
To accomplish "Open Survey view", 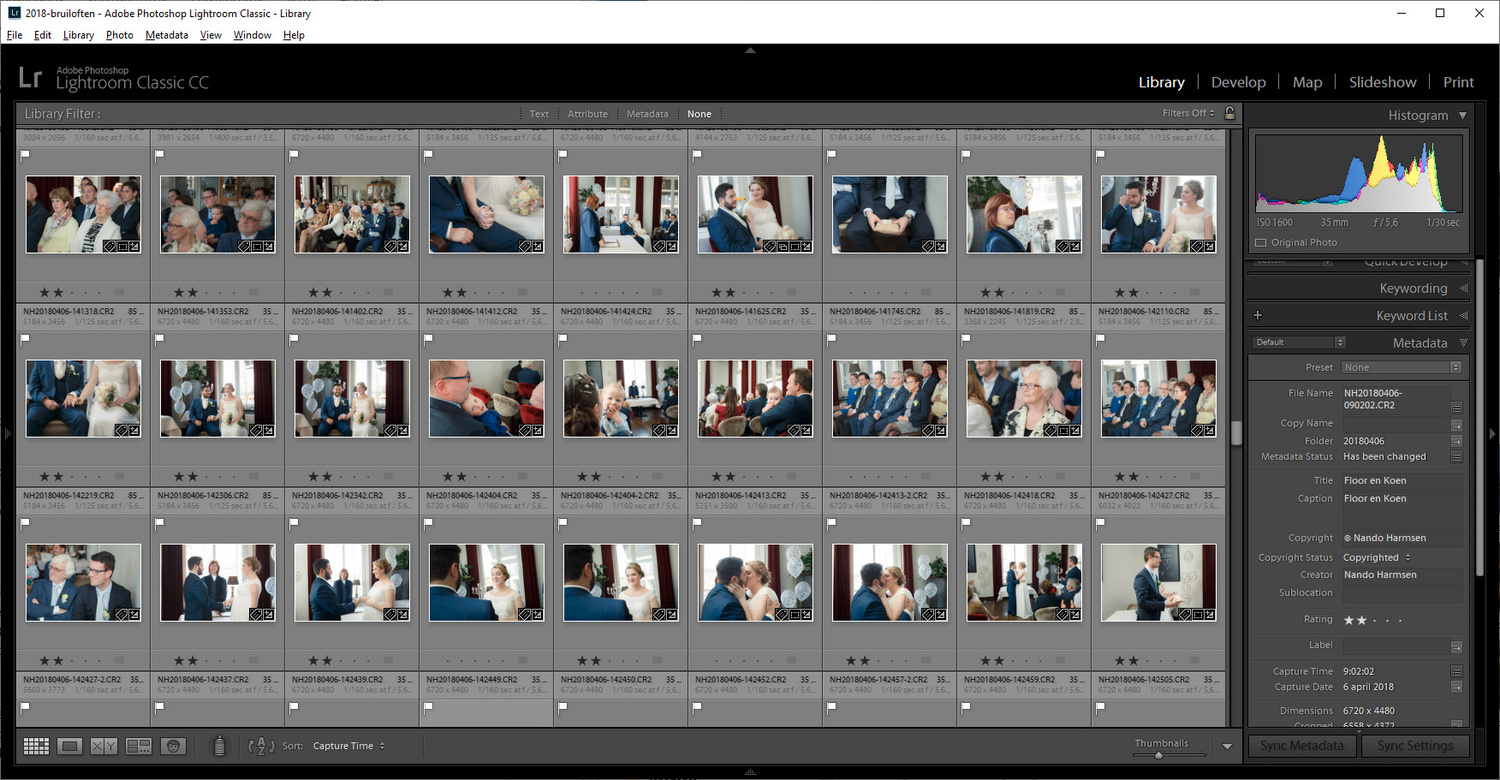I will (139, 746).
